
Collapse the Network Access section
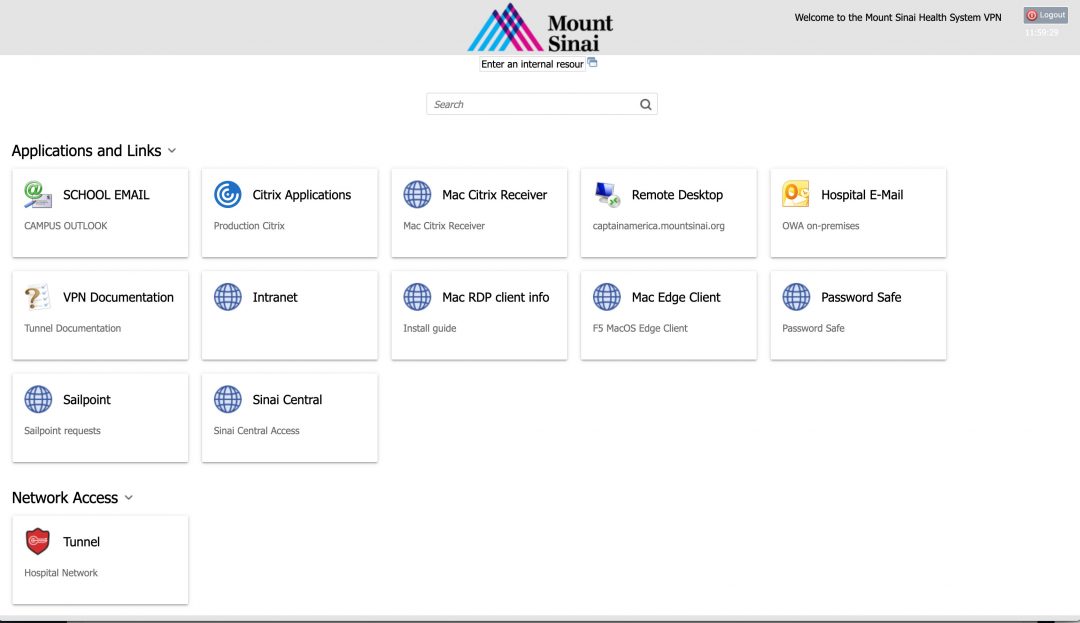(x=128, y=498)
